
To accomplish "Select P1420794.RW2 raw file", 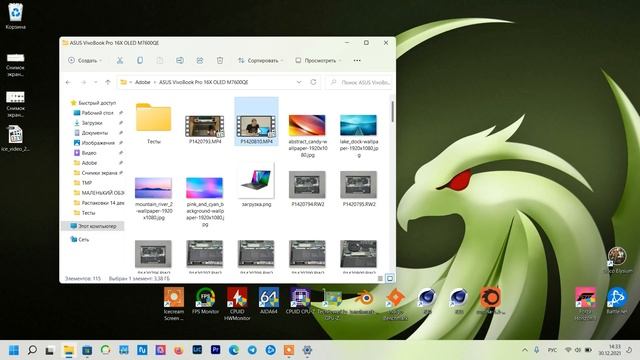I will 308,189.
